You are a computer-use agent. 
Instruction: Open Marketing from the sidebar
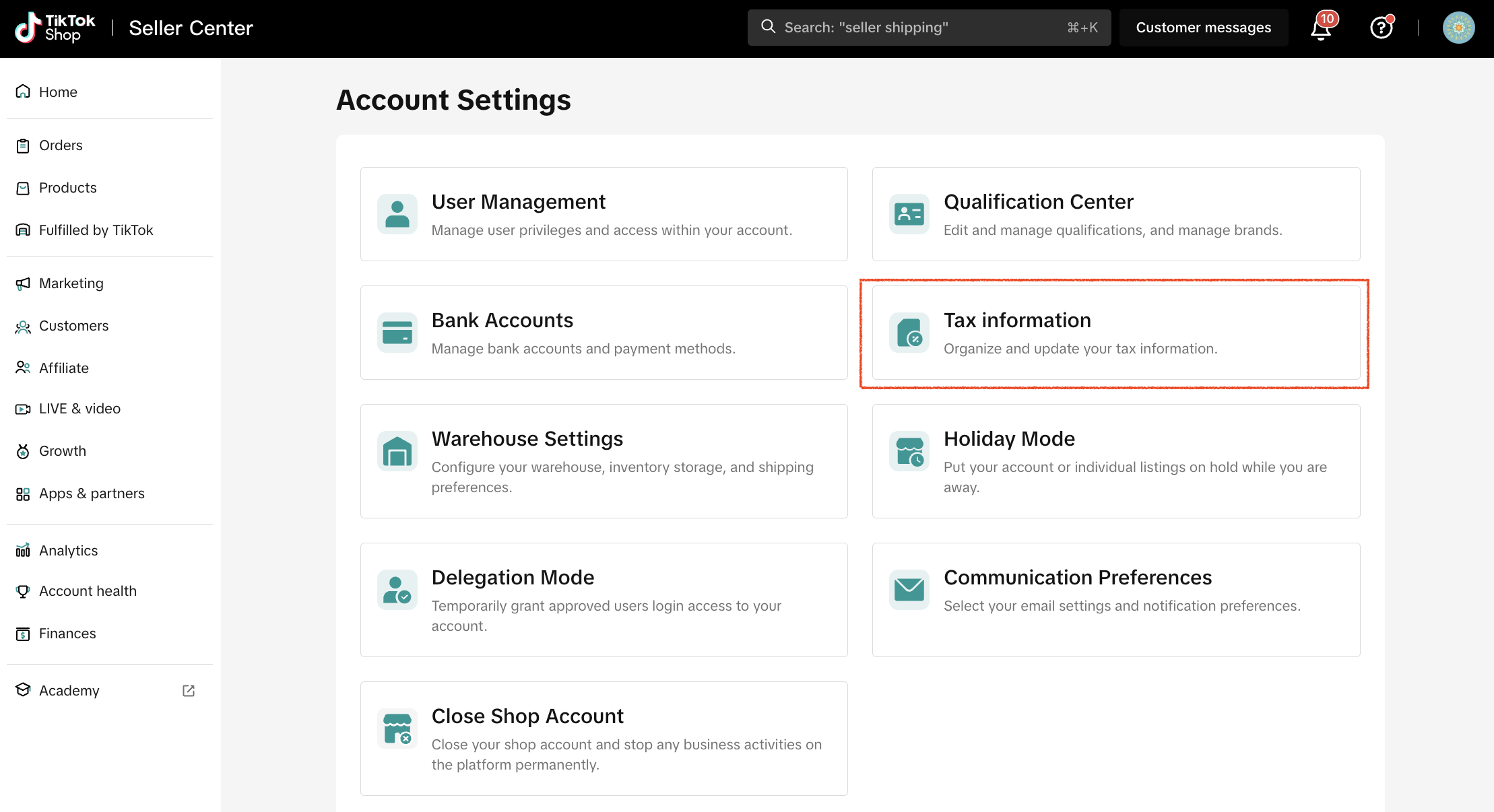click(71, 283)
